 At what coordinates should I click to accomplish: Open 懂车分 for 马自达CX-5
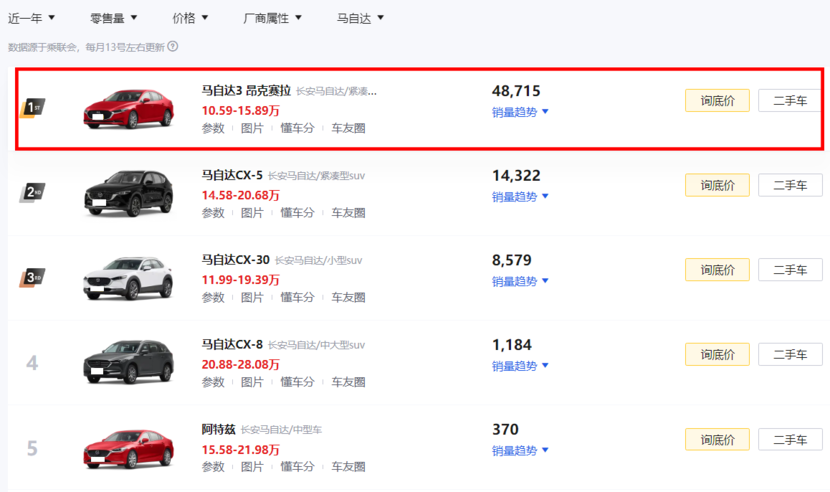click(x=297, y=213)
